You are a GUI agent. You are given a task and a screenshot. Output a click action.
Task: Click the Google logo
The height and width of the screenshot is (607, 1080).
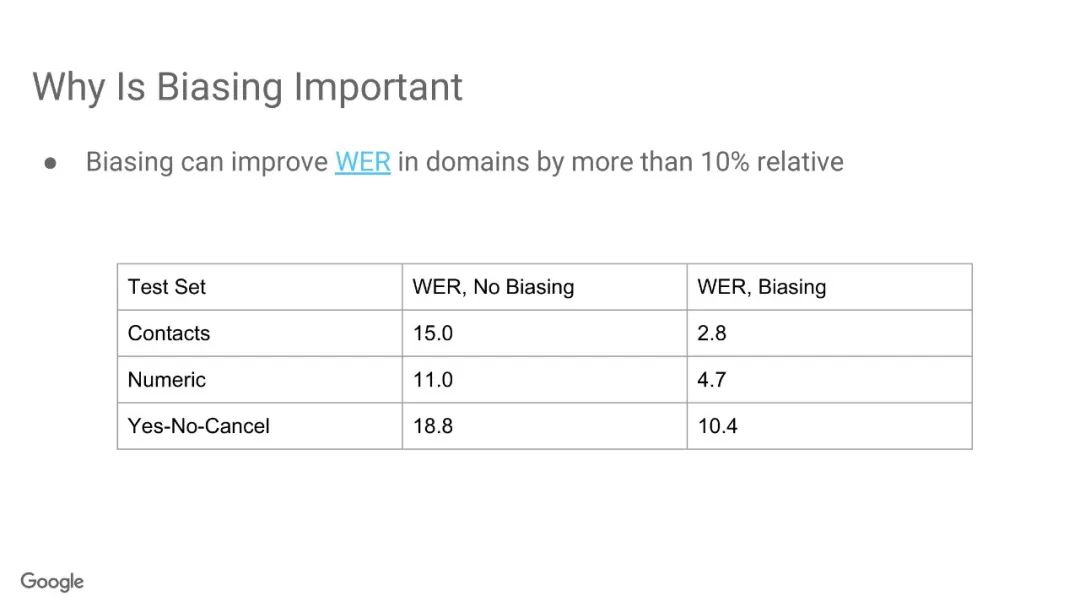pos(52,581)
